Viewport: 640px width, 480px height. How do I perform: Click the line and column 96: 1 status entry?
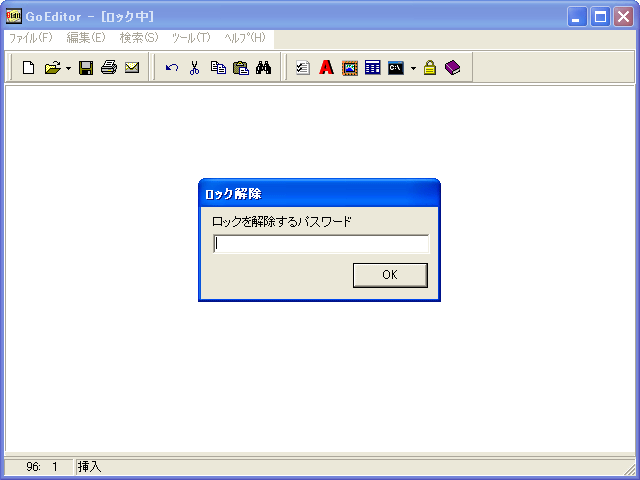[x=42, y=467]
